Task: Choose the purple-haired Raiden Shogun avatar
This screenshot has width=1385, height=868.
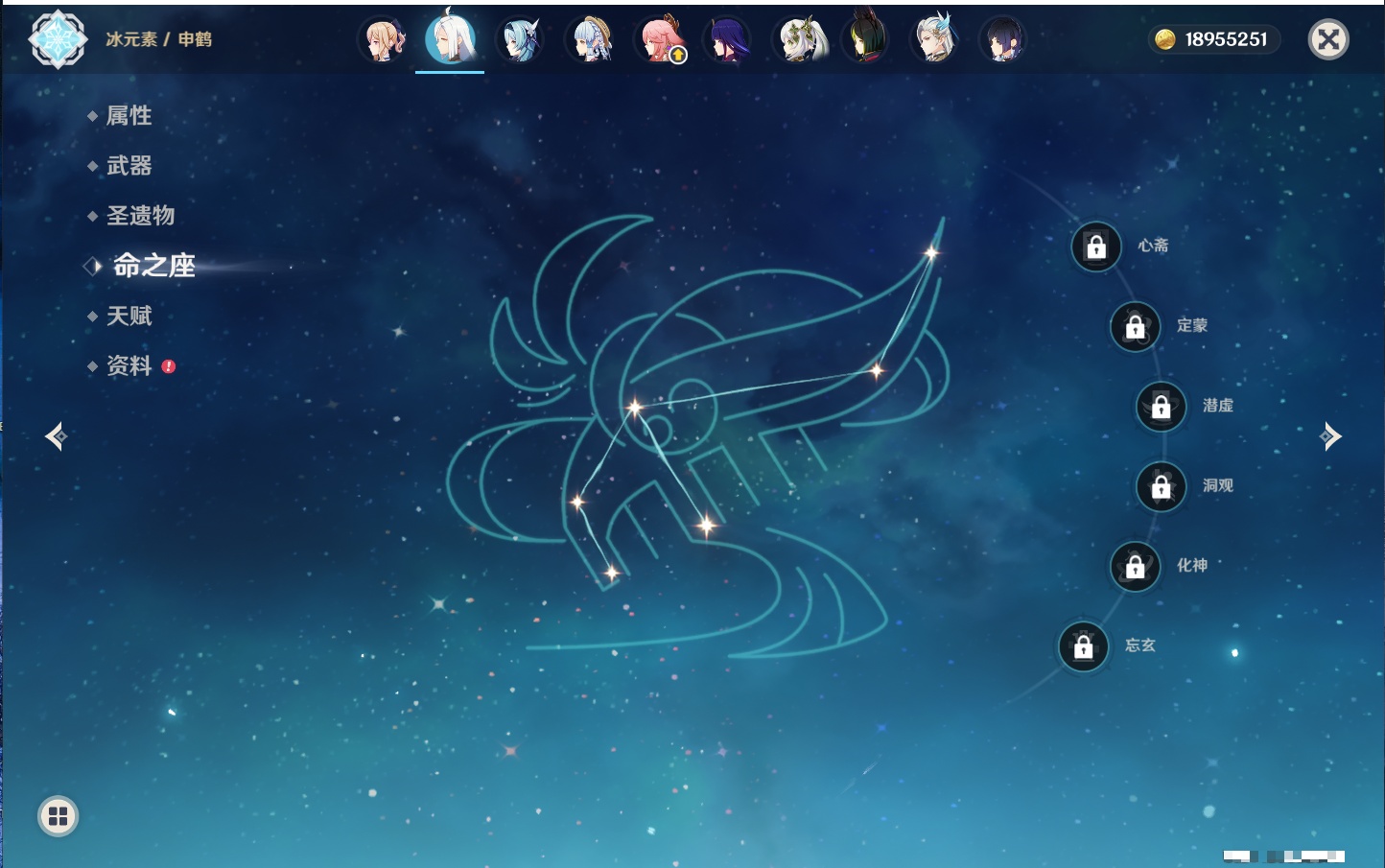Action: tap(728, 40)
